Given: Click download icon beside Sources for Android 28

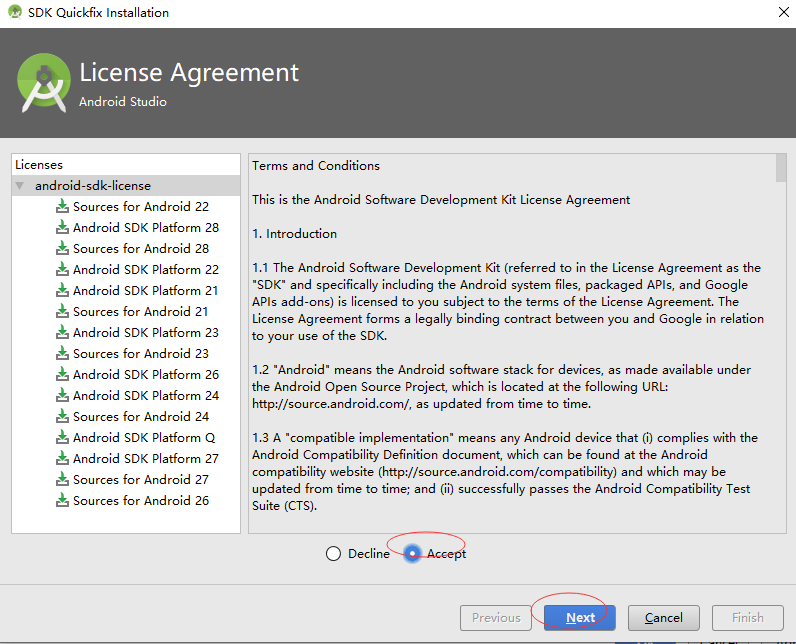Looking at the screenshot, I should pyautogui.click(x=62, y=249).
